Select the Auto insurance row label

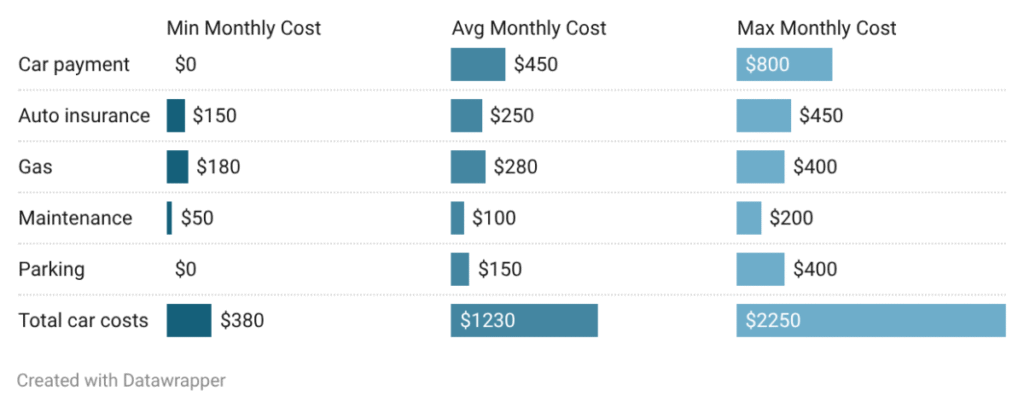coord(84,116)
